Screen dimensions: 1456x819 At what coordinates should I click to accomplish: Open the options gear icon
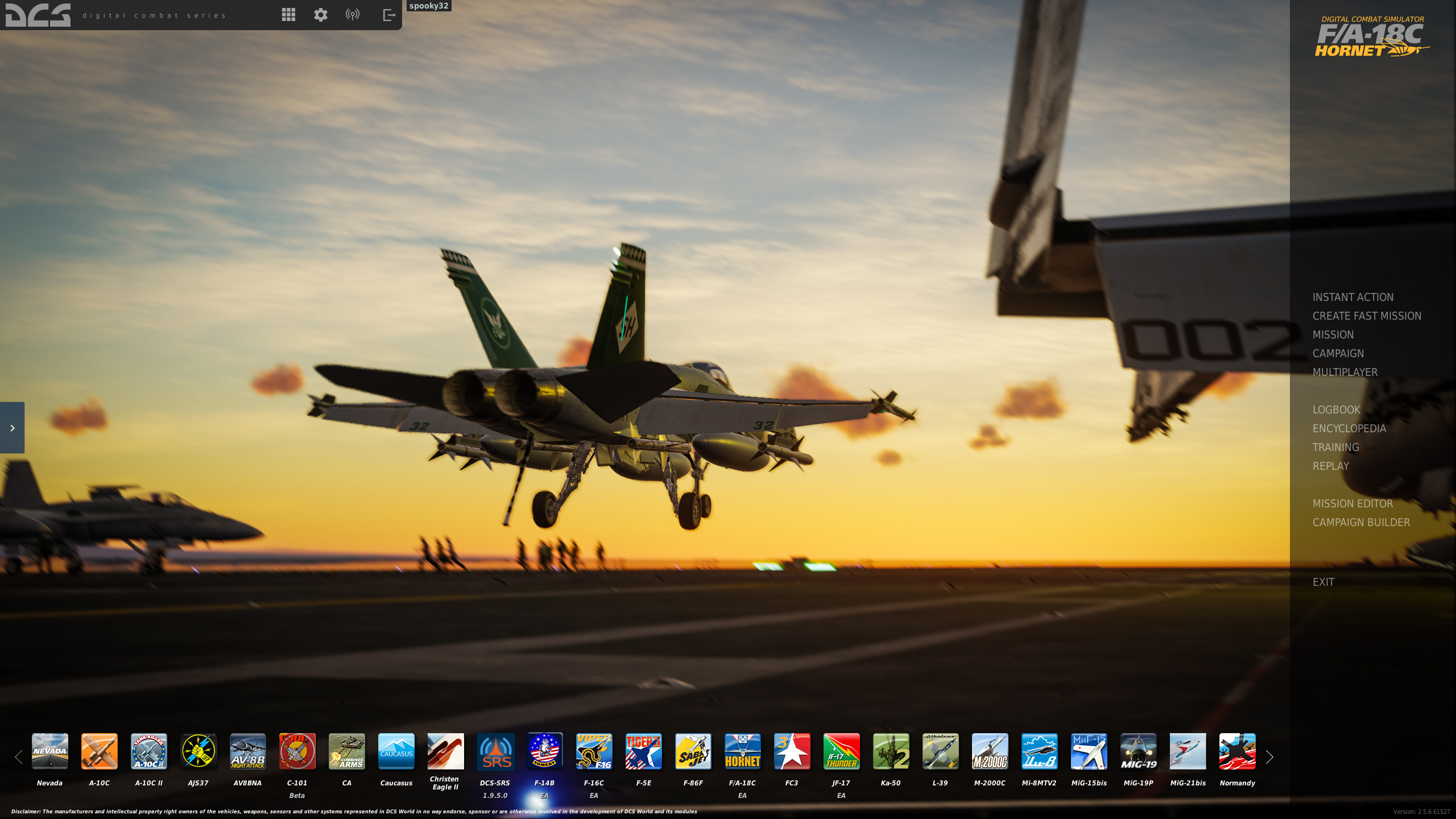click(x=321, y=15)
